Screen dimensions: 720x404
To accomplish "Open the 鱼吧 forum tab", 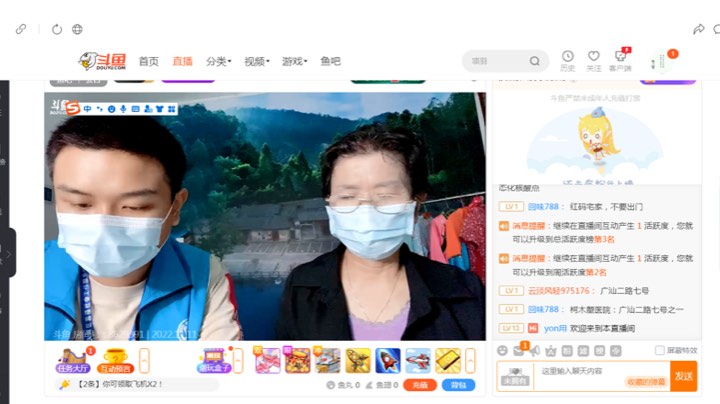I will [x=331, y=61].
